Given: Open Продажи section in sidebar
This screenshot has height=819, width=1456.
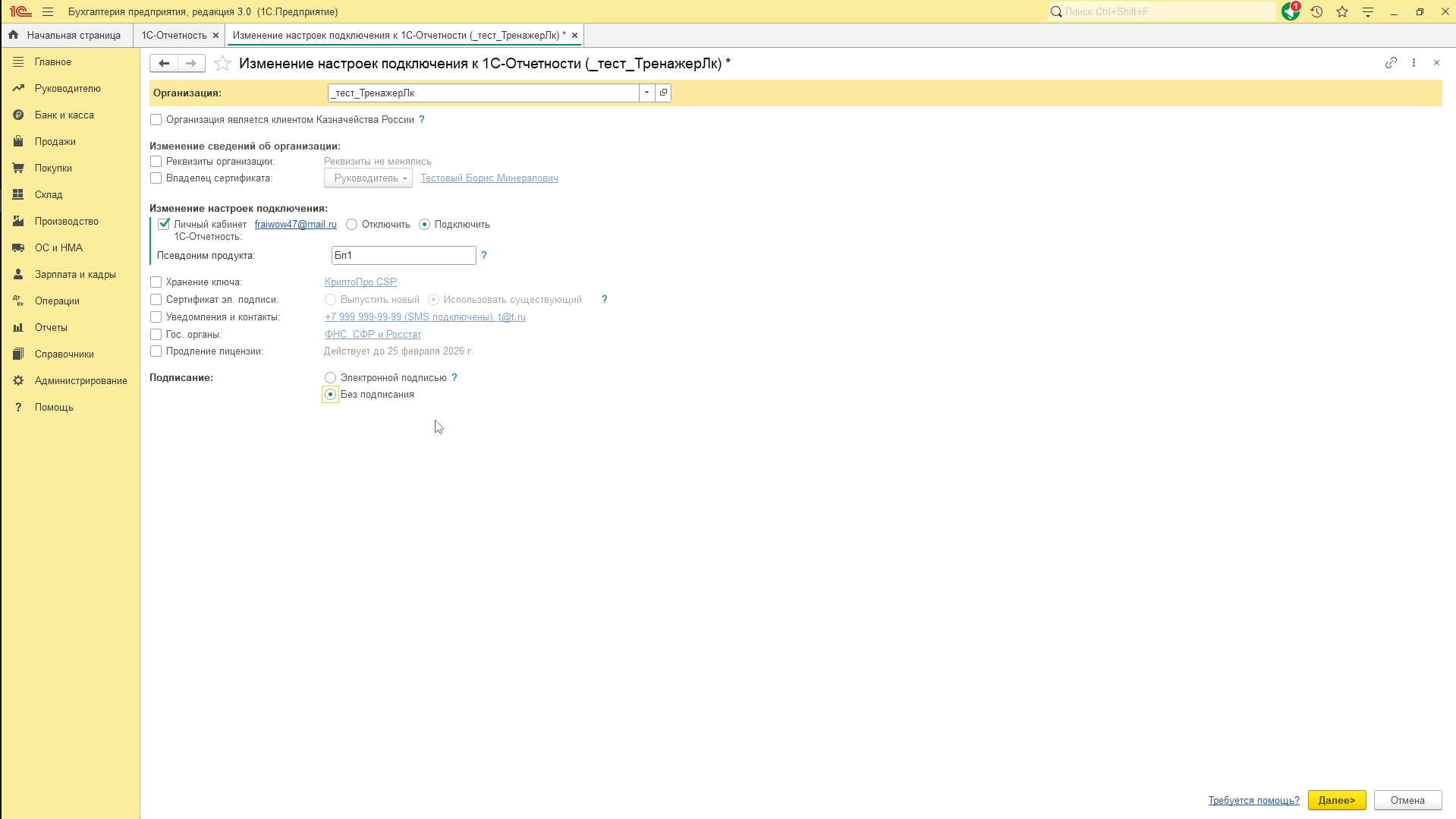Looking at the screenshot, I should click(x=71, y=142).
